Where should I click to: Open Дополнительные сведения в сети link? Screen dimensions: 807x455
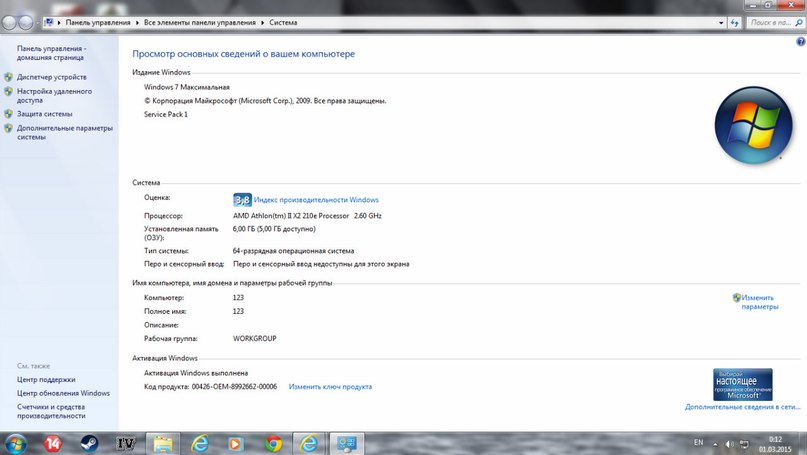(x=743, y=407)
